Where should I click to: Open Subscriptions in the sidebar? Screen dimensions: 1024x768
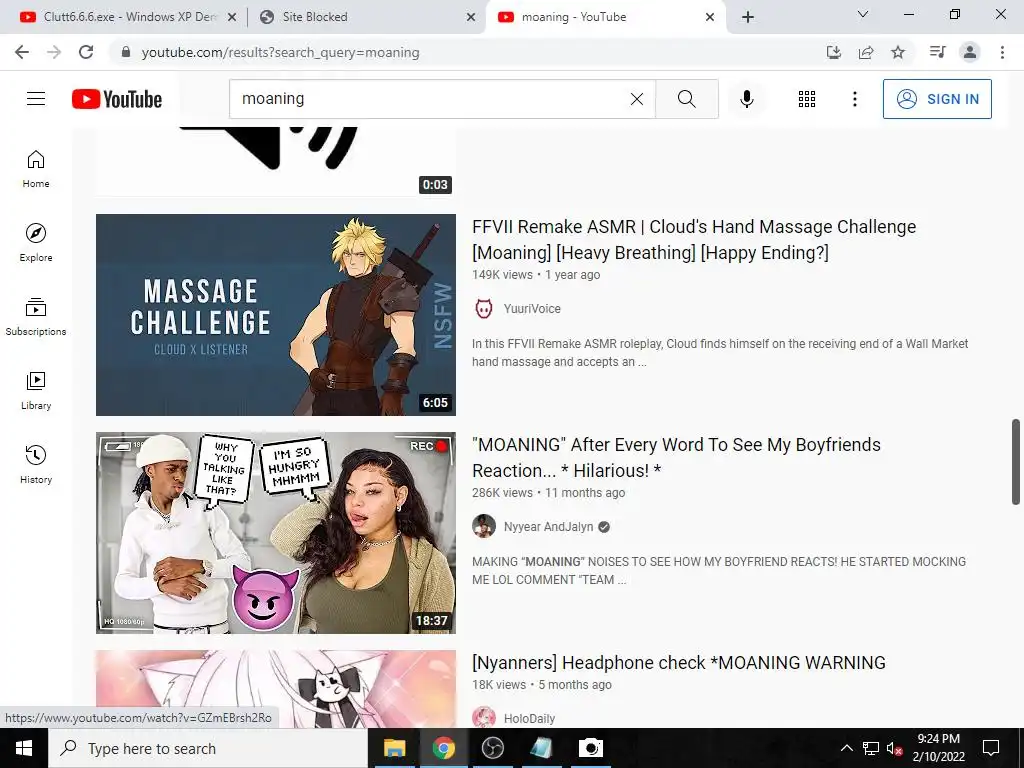[36, 317]
